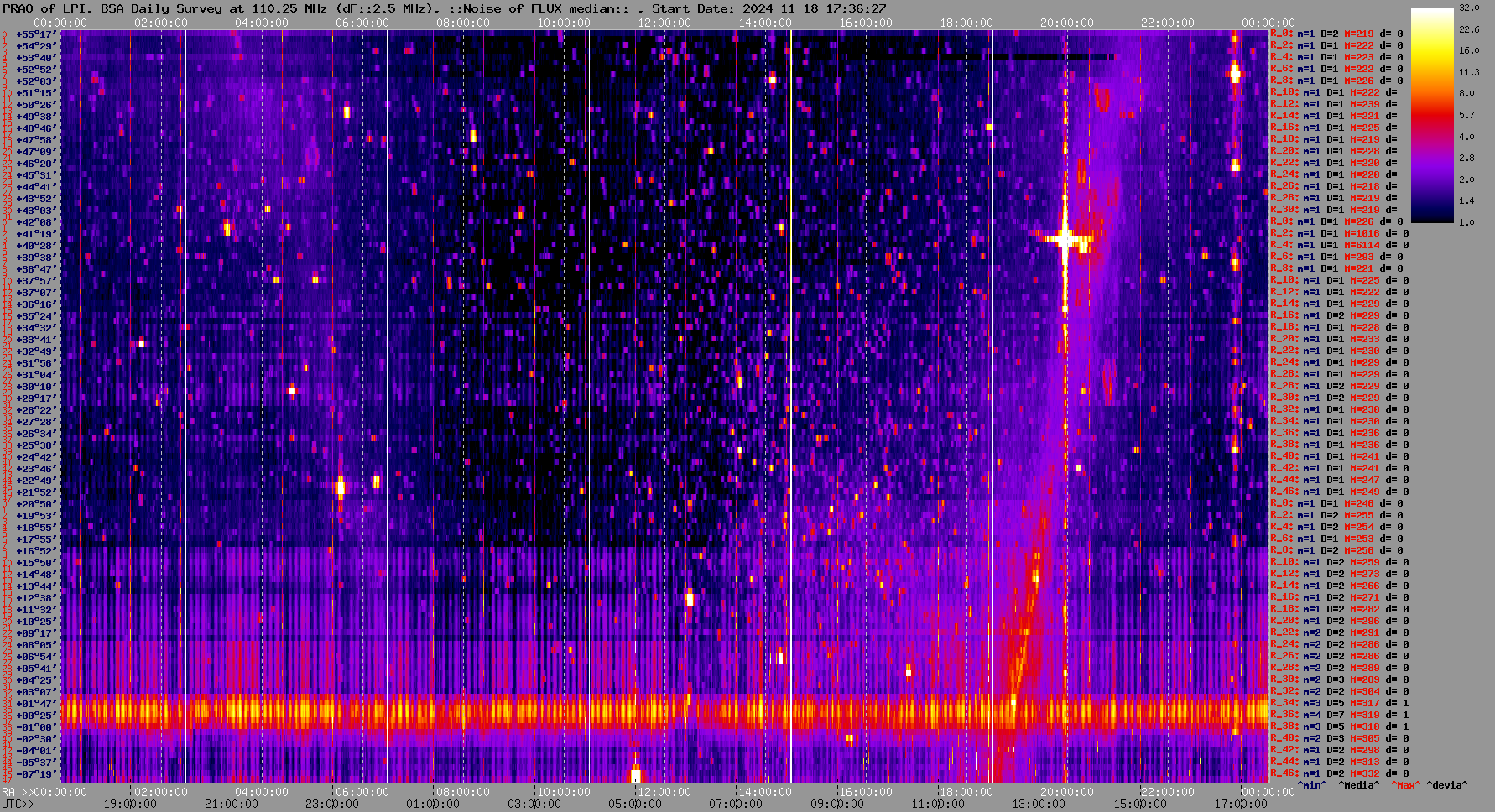
Task: Click the UTC tick label '09:00:00'
Action: coord(836,804)
